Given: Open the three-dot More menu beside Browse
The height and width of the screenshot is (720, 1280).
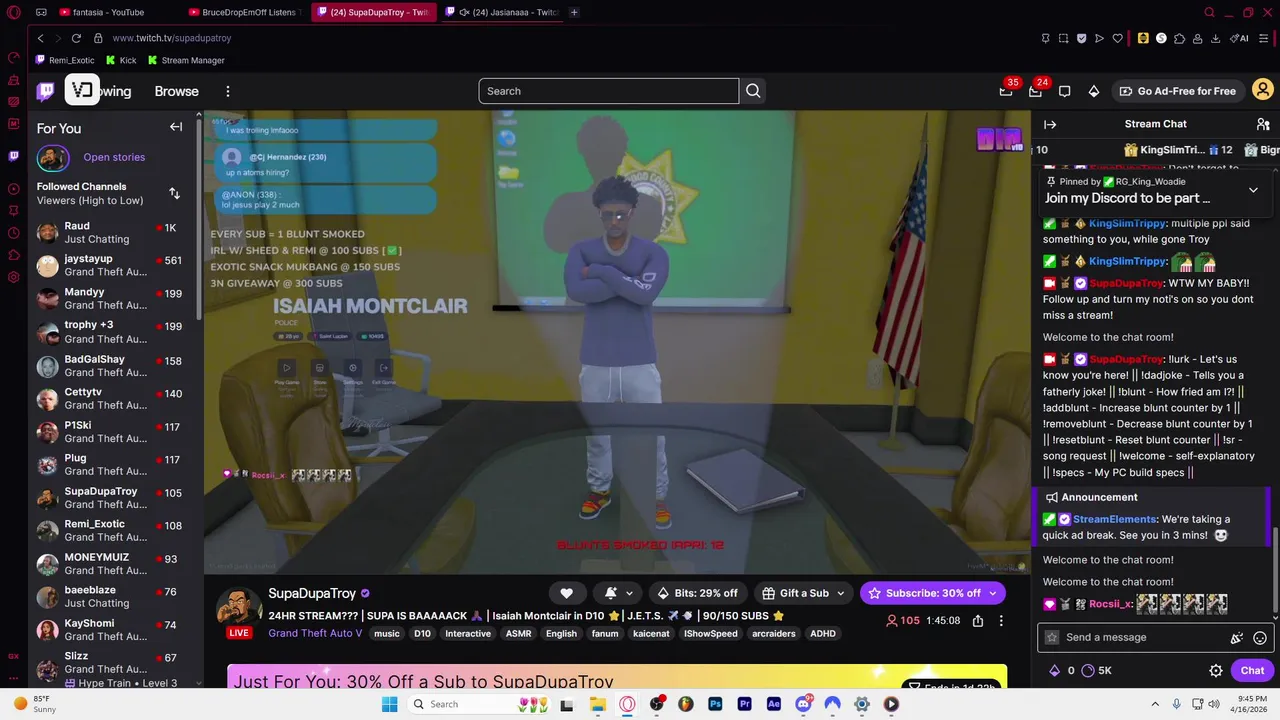Looking at the screenshot, I should pyautogui.click(x=227, y=91).
